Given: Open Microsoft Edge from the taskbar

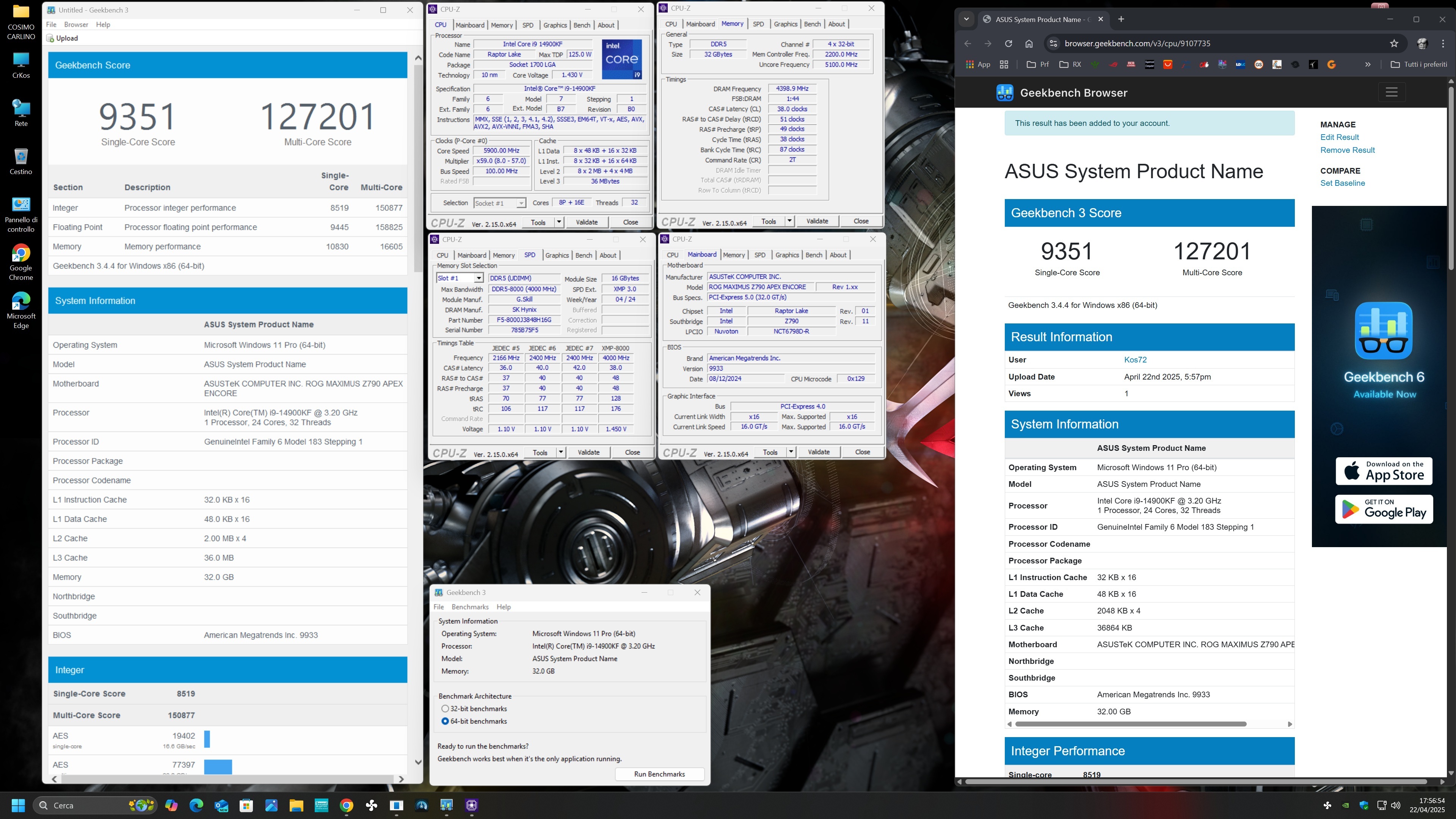Looking at the screenshot, I should tap(196, 805).
